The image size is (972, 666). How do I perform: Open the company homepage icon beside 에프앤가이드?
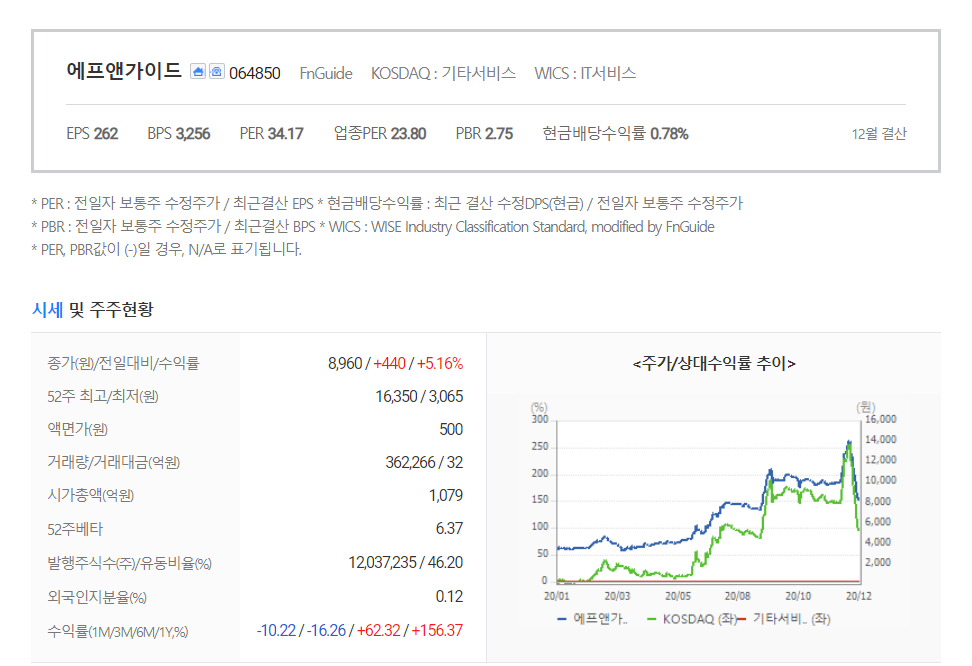198,71
